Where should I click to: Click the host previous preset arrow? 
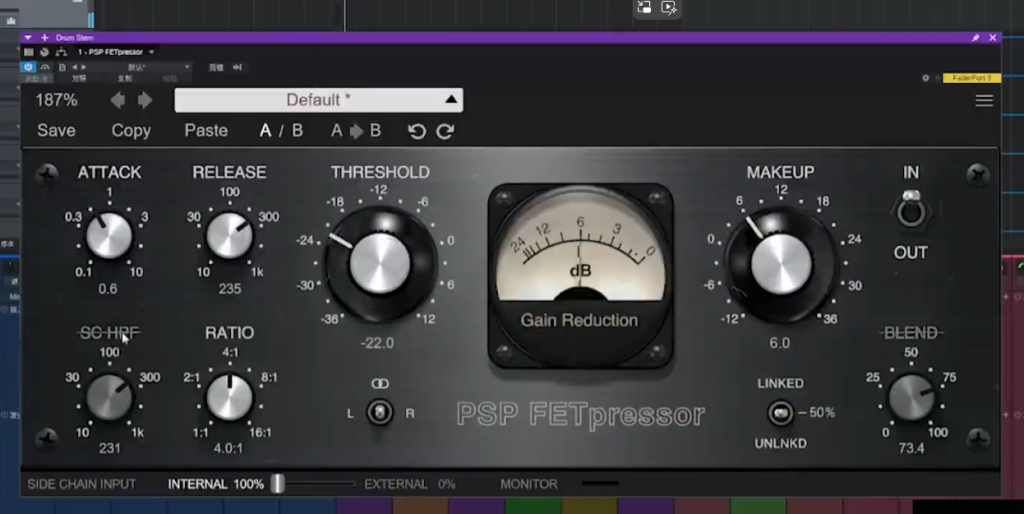tap(74, 67)
